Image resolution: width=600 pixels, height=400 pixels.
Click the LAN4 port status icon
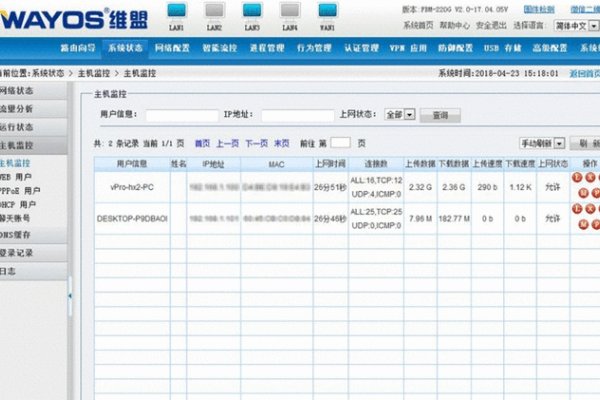point(290,10)
